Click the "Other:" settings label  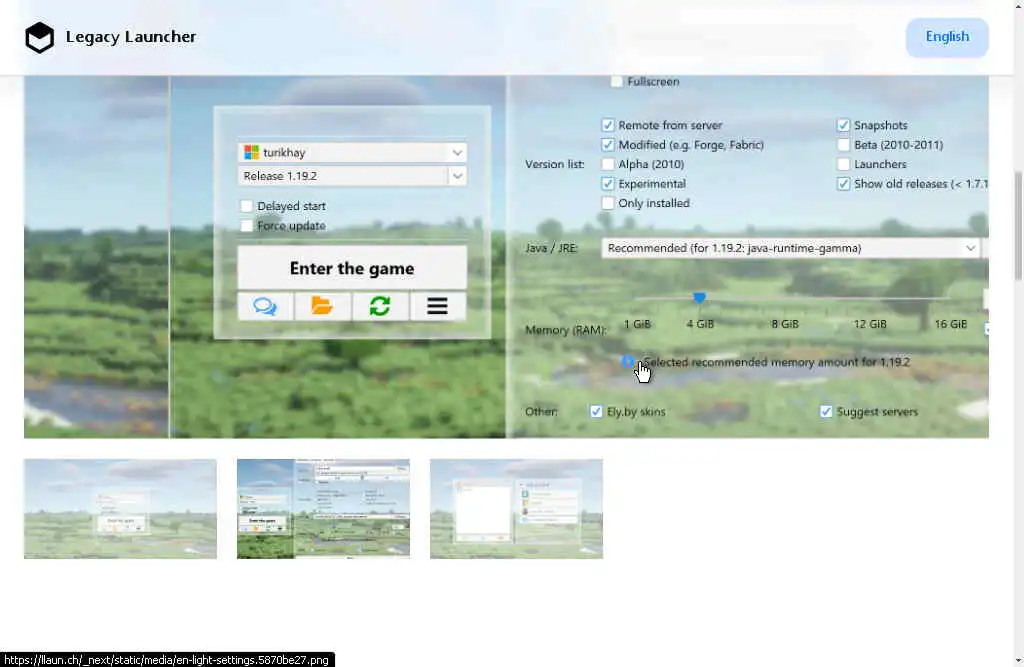pyautogui.click(x=541, y=412)
